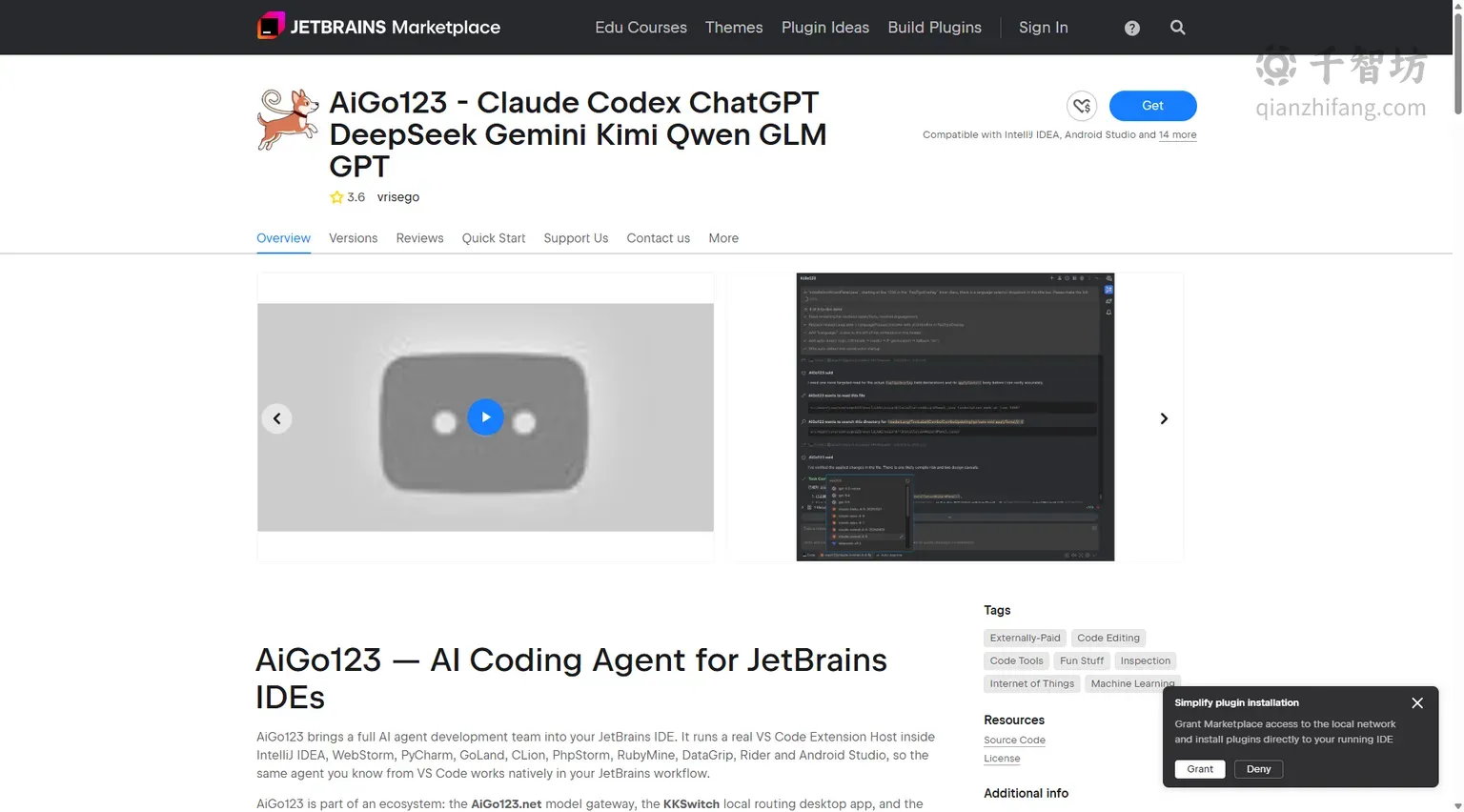Open the Support Us tab
The width and height of the screenshot is (1464, 812).
[x=576, y=238]
